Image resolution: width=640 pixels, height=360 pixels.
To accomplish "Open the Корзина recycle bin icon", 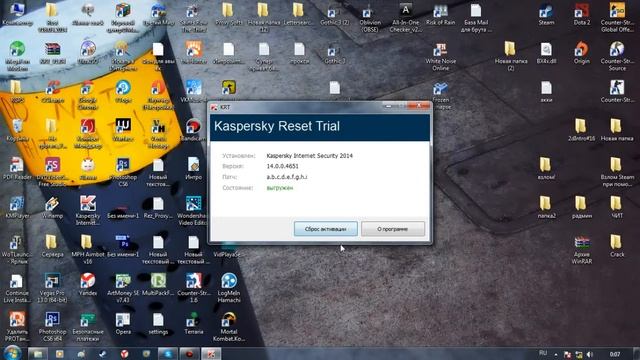I will 17,130.
